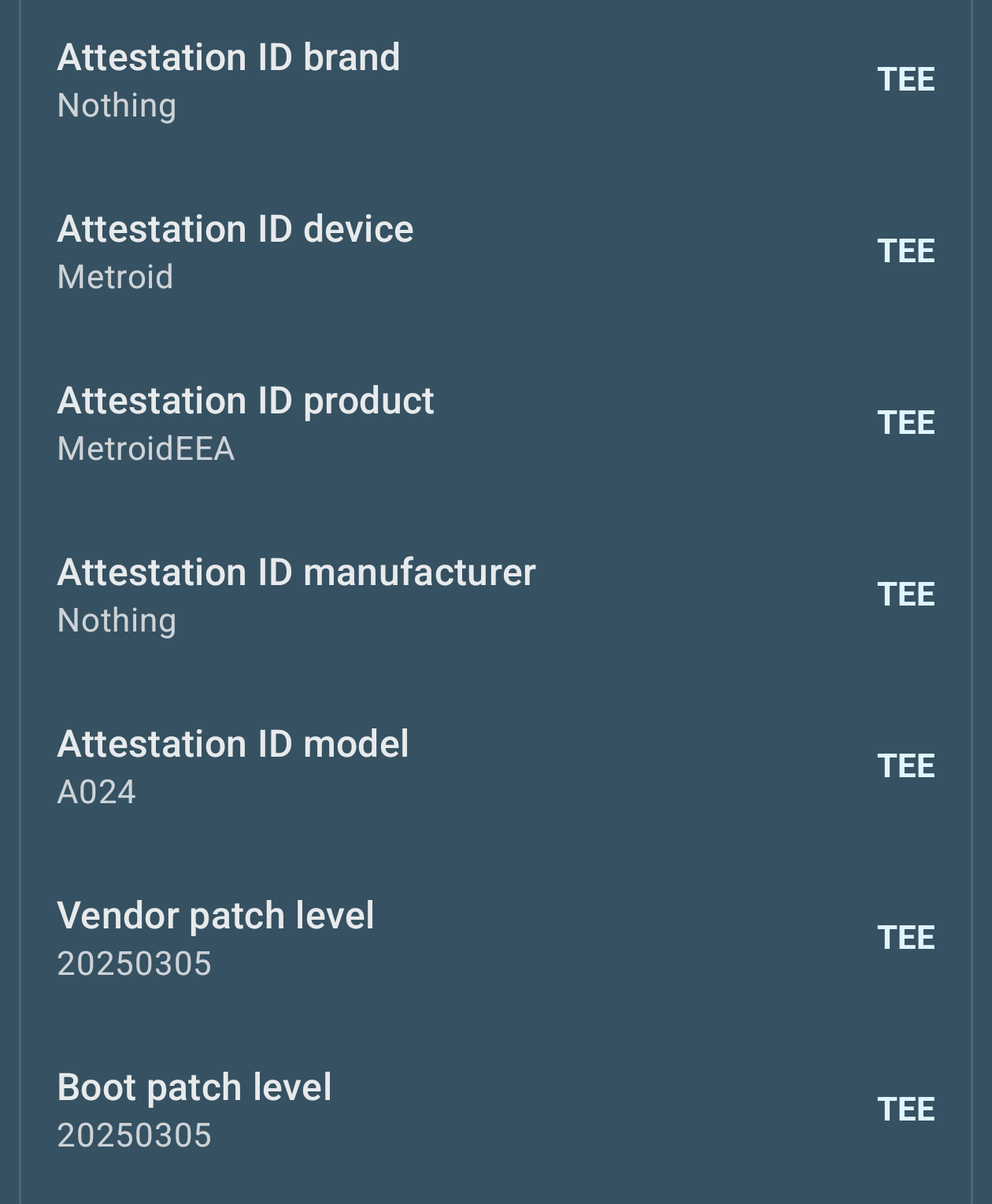Screen dimensions: 992x1204
Task: Click the TEE badge for Attestation ID manufacturer
Action: [905, 595]
